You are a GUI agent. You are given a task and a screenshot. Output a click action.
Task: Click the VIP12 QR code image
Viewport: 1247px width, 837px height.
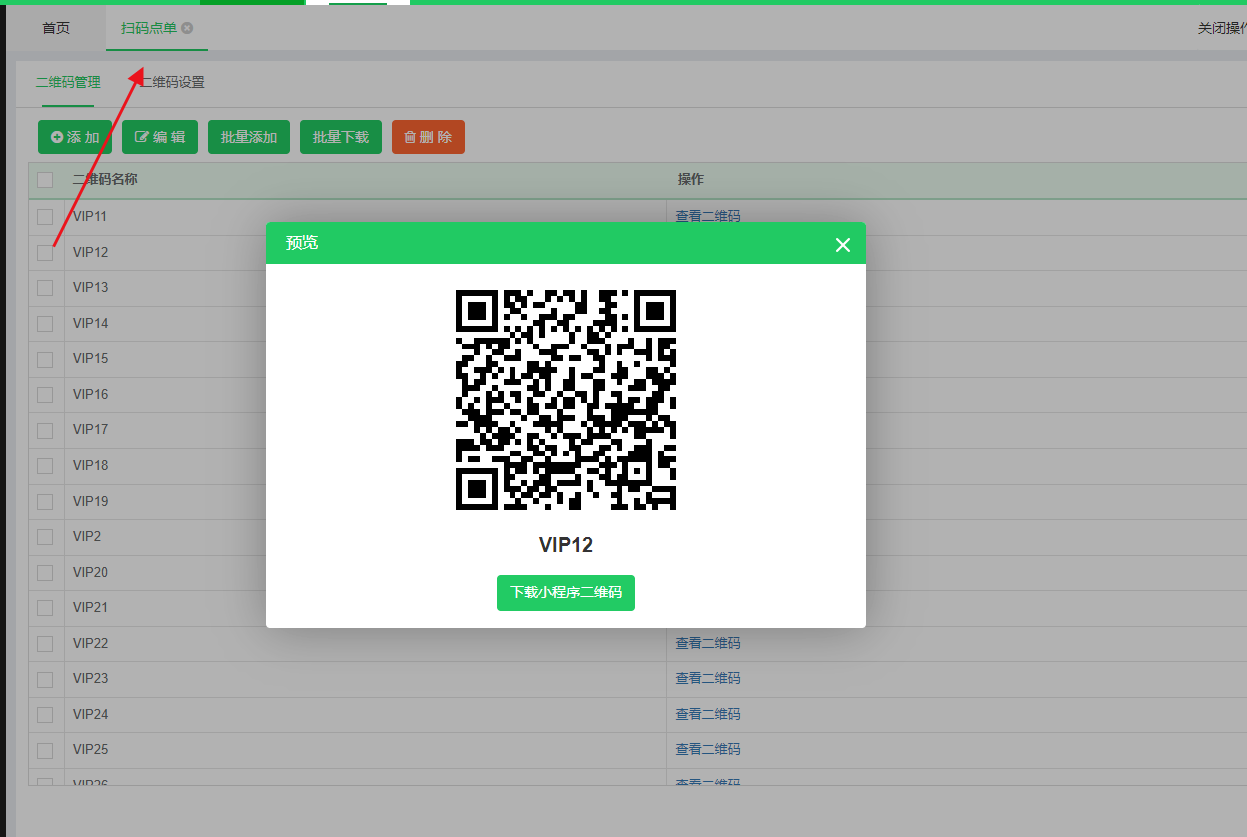pos(566,400)
